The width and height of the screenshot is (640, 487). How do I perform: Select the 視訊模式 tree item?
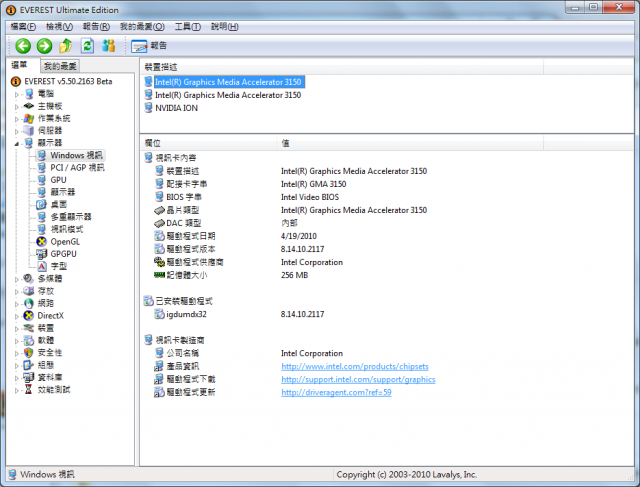point(67,229)
